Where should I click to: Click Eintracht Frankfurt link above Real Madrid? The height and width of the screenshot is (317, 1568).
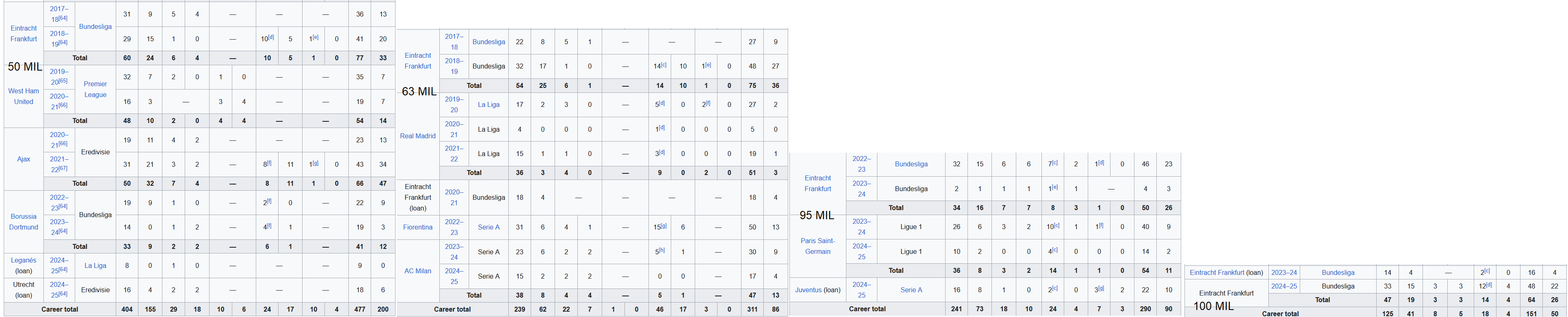point(417,61)
